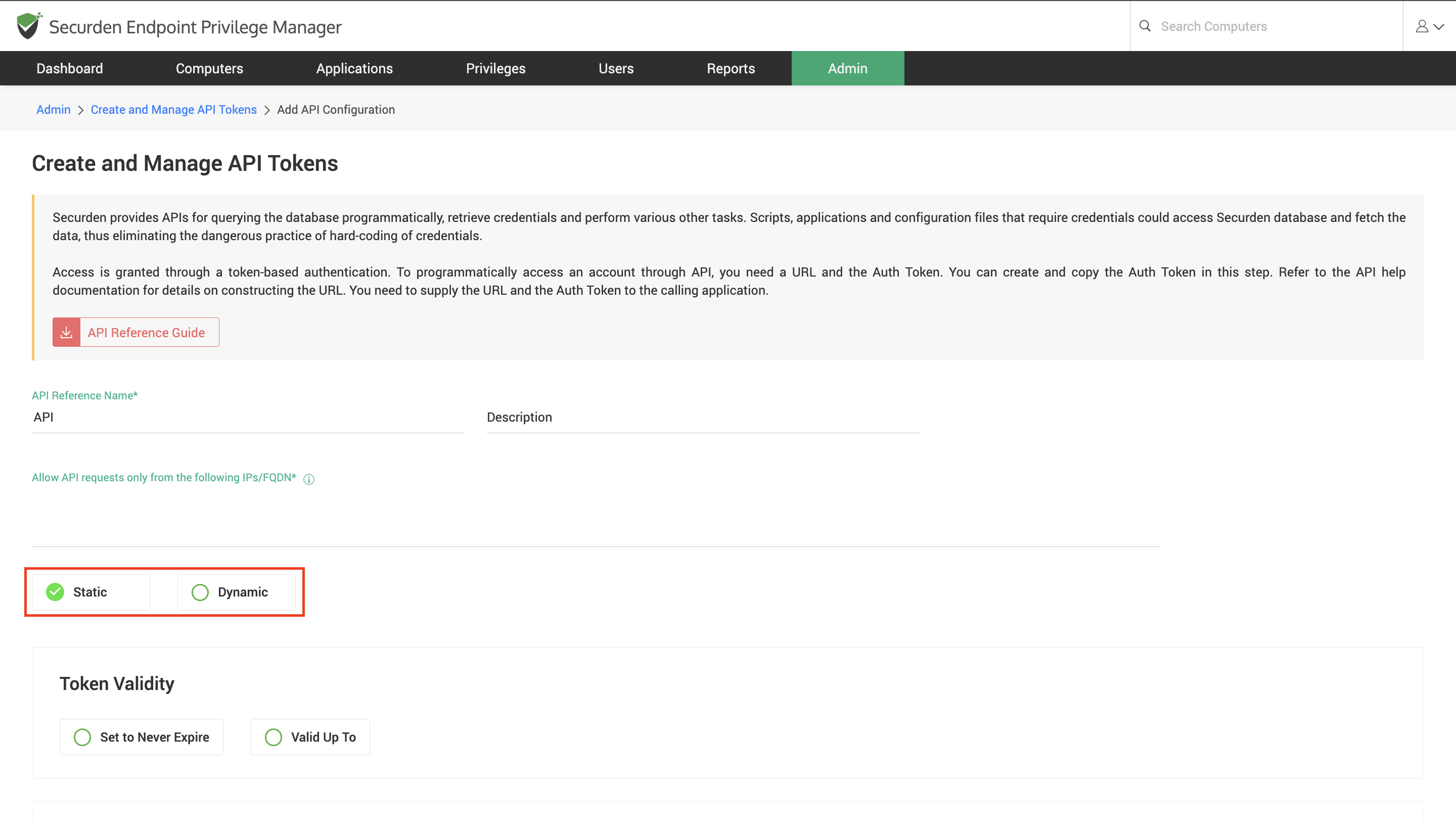
Task: Focus the Description input field
Action: [702, 417]
